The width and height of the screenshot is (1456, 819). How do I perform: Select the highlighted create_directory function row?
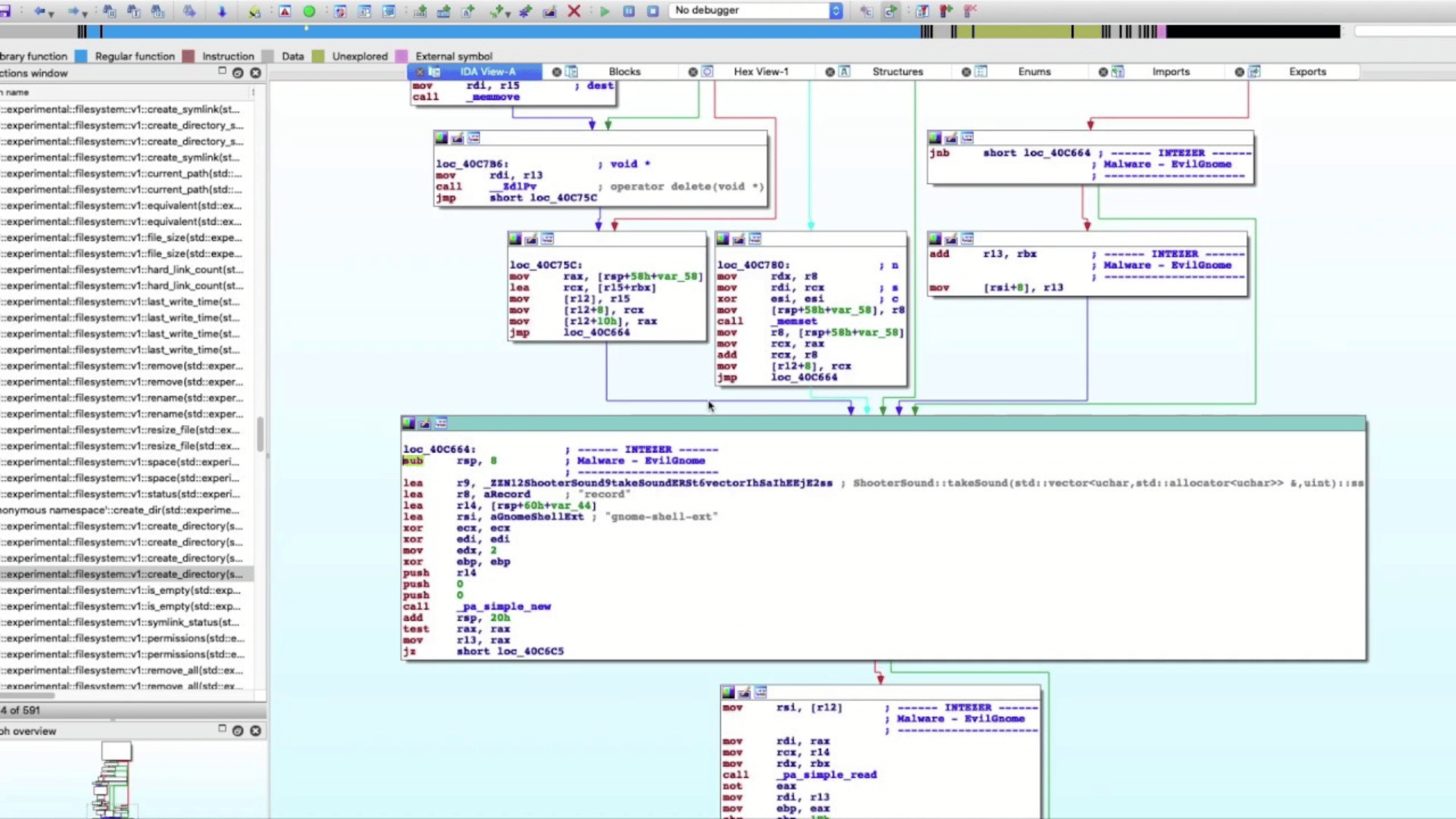click(x=127, y=574)
